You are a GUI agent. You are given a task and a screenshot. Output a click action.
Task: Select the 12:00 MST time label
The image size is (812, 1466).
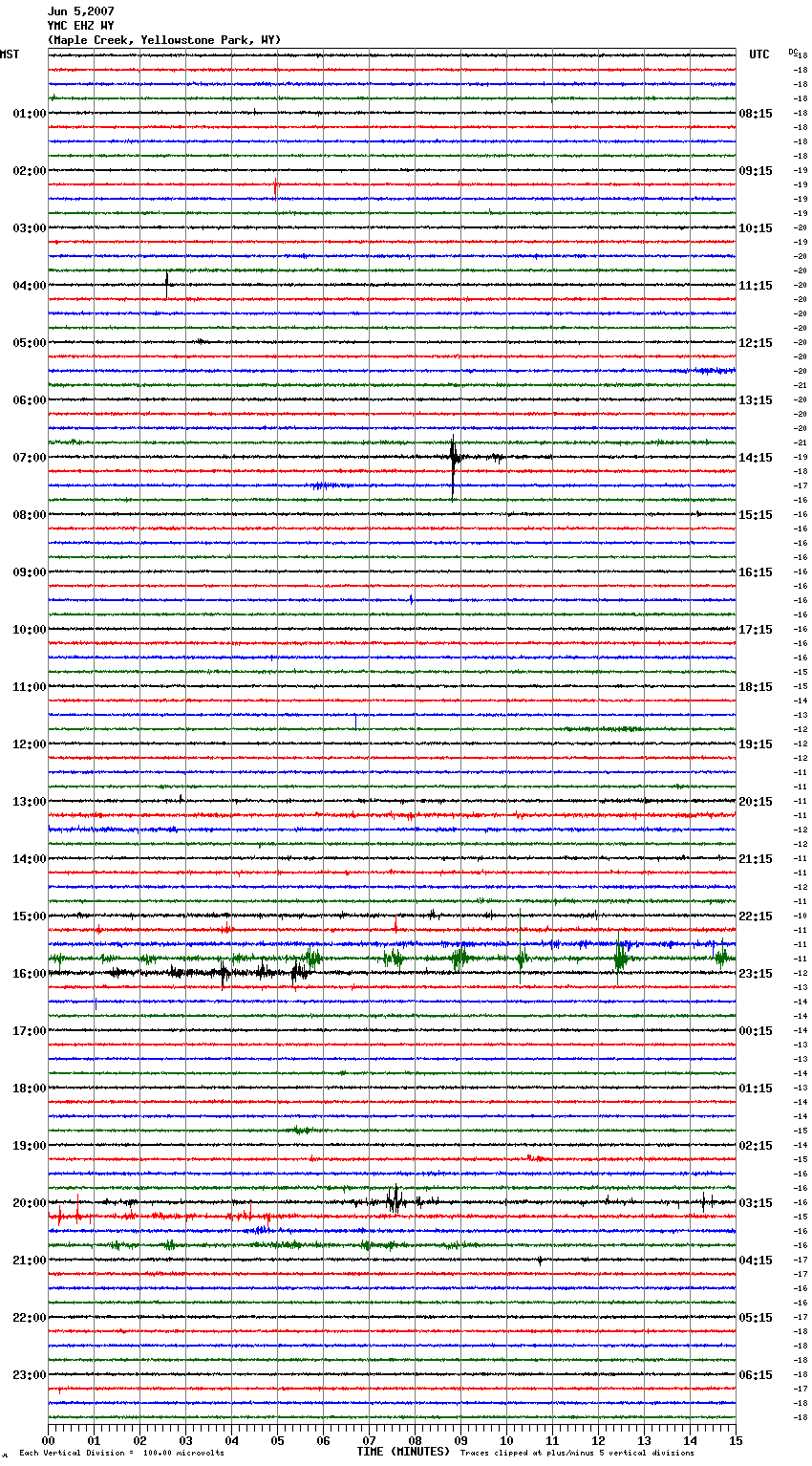[x=30, y=744]
